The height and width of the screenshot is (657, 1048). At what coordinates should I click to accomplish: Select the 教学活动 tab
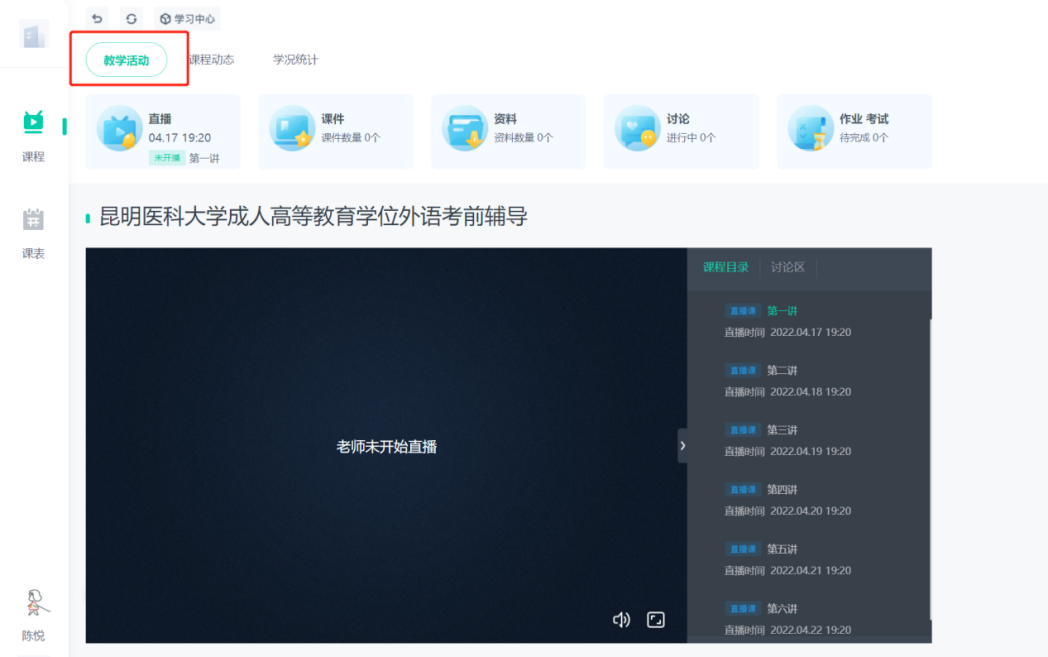(126, 60)
